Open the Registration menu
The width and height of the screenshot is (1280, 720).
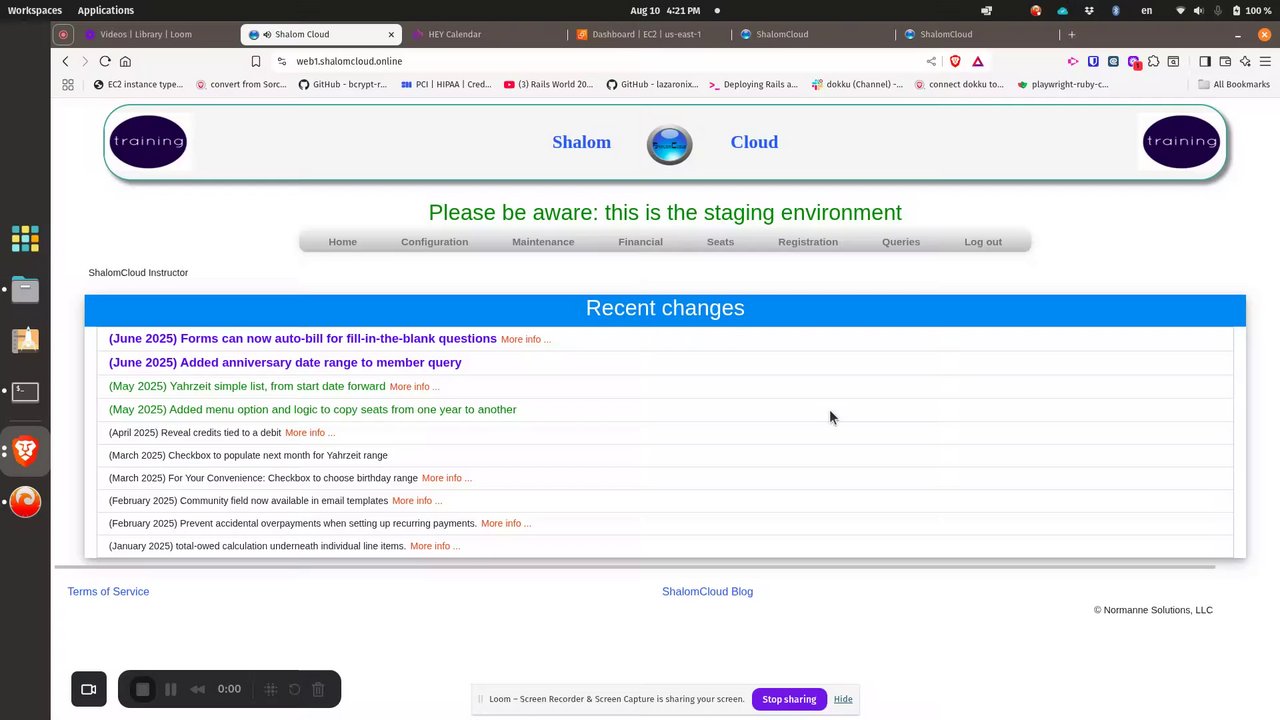808,242
